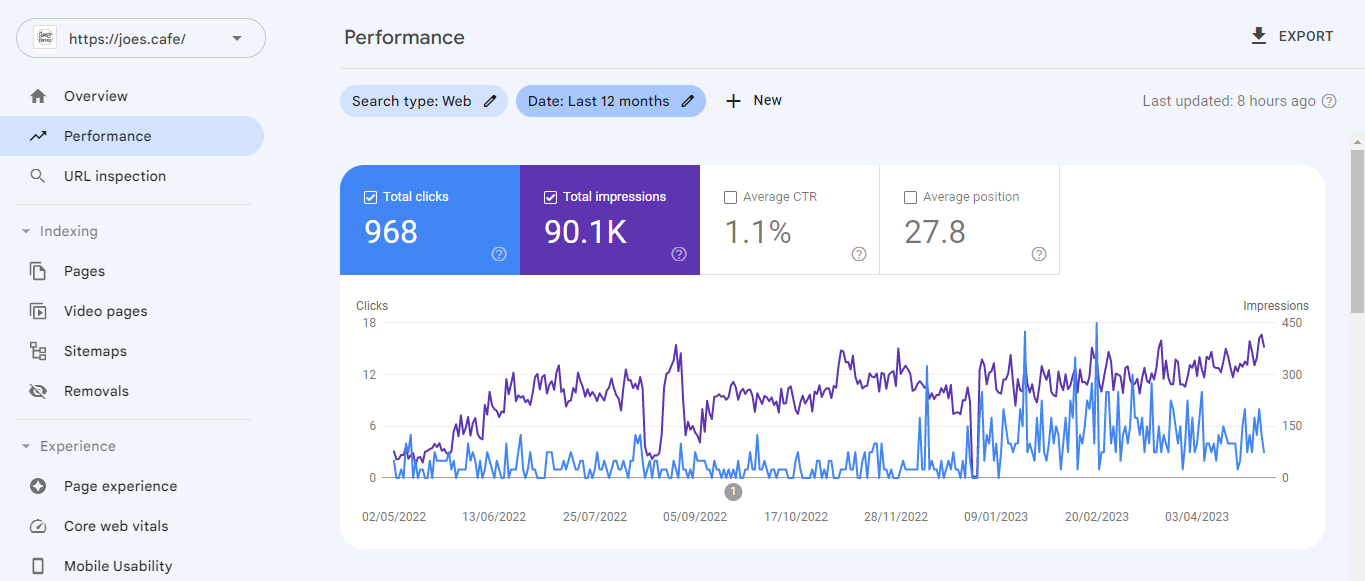Collapse the Experience section

point(27,446)
